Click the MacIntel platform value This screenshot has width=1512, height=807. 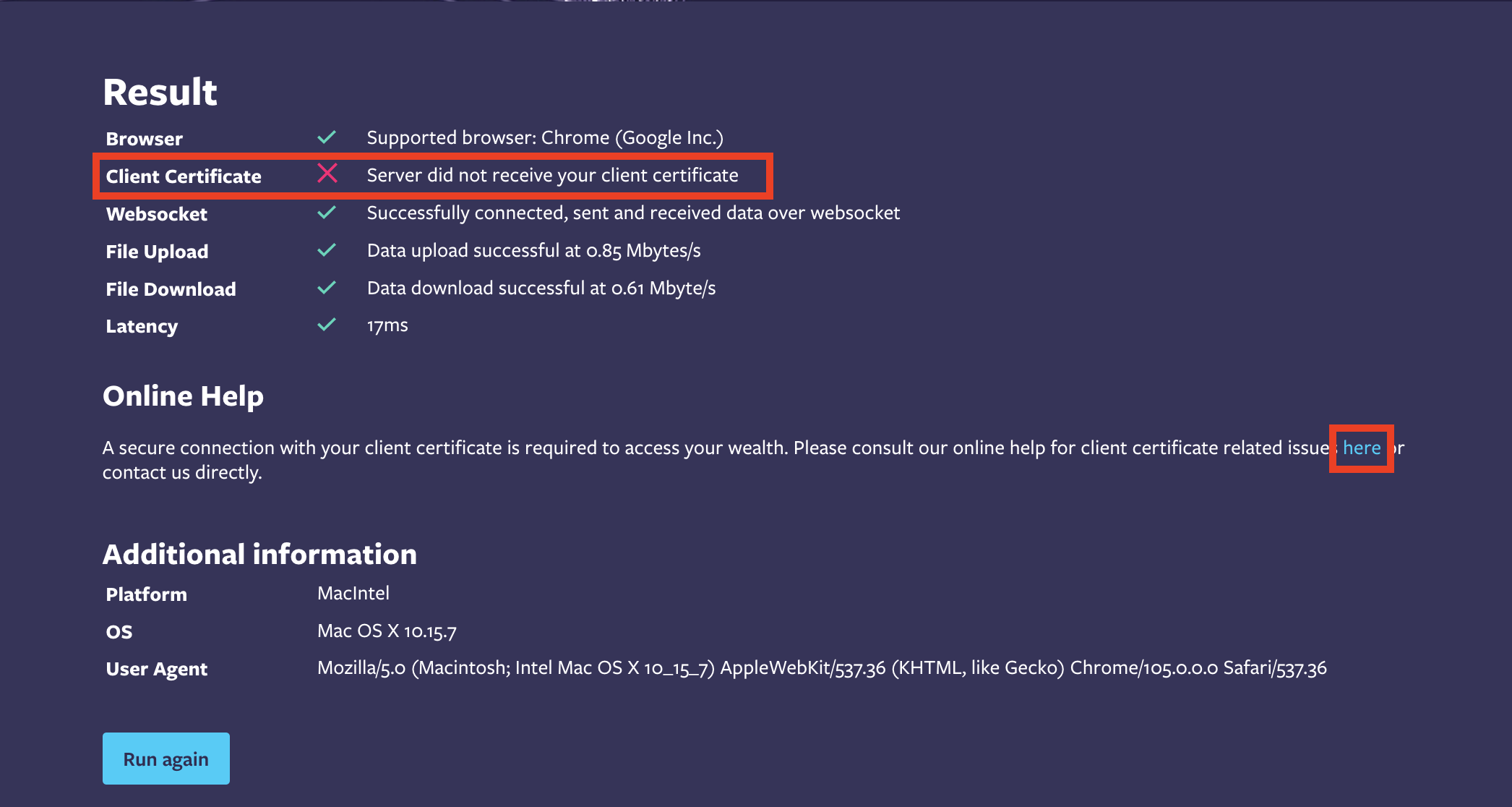[x=353, y=594]
